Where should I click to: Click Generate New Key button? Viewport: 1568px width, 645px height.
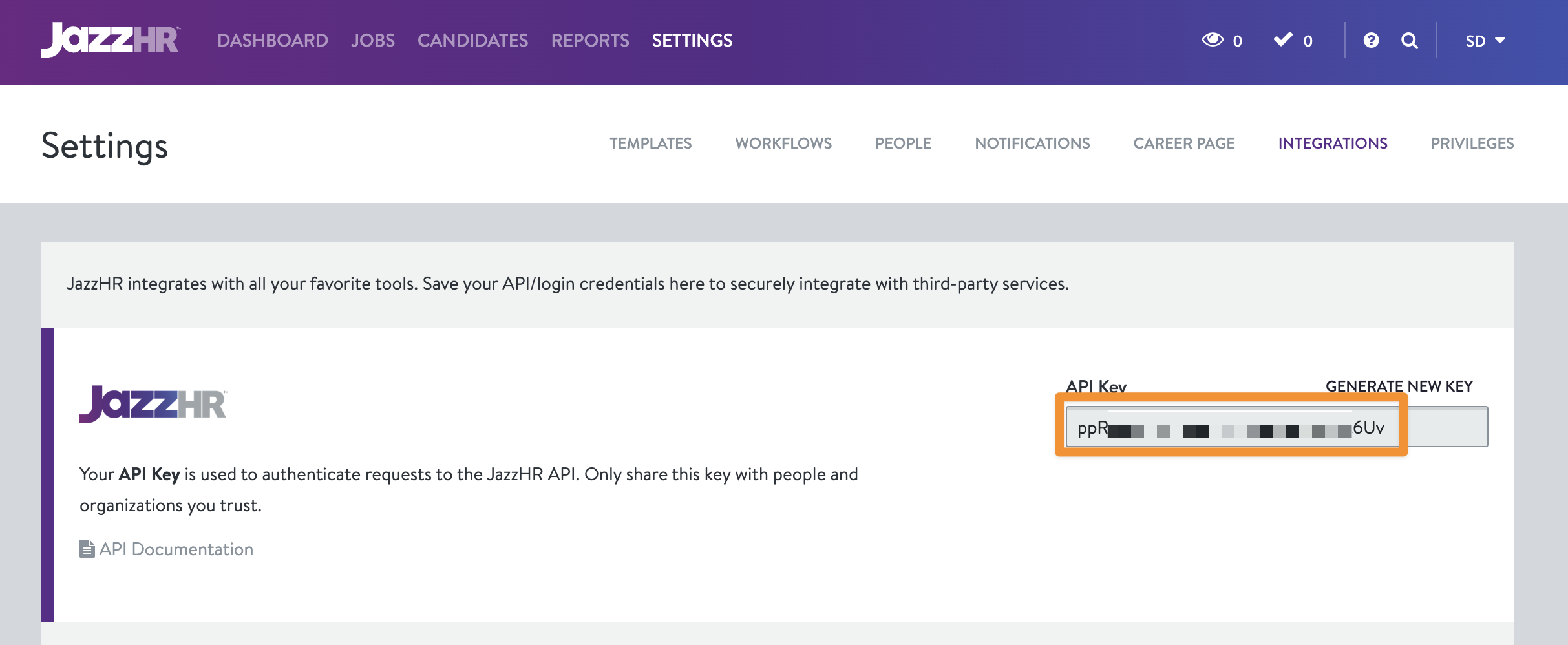click(x=1399, y=386)
